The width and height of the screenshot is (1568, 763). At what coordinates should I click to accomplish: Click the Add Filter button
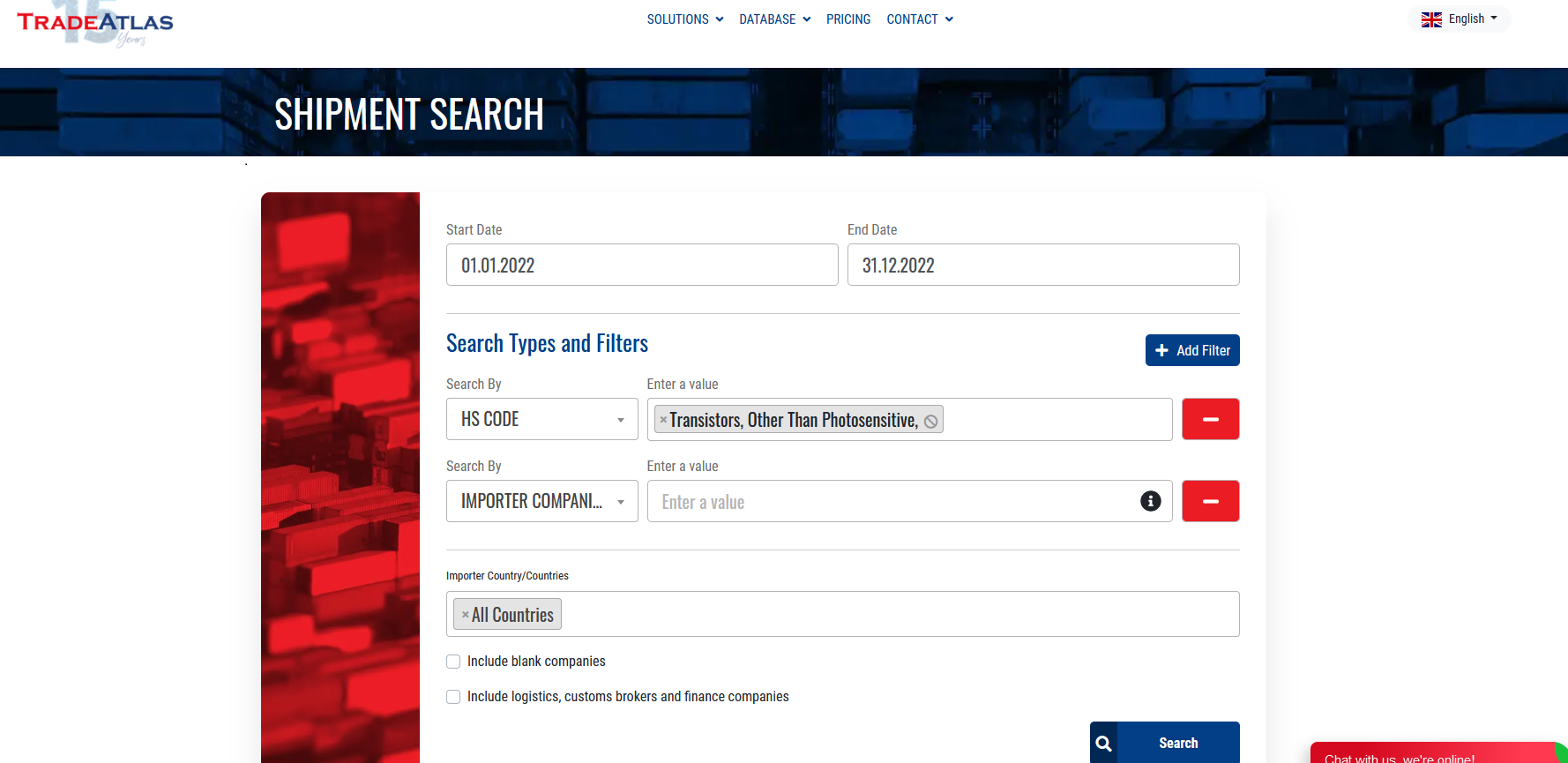(1191, 350)
